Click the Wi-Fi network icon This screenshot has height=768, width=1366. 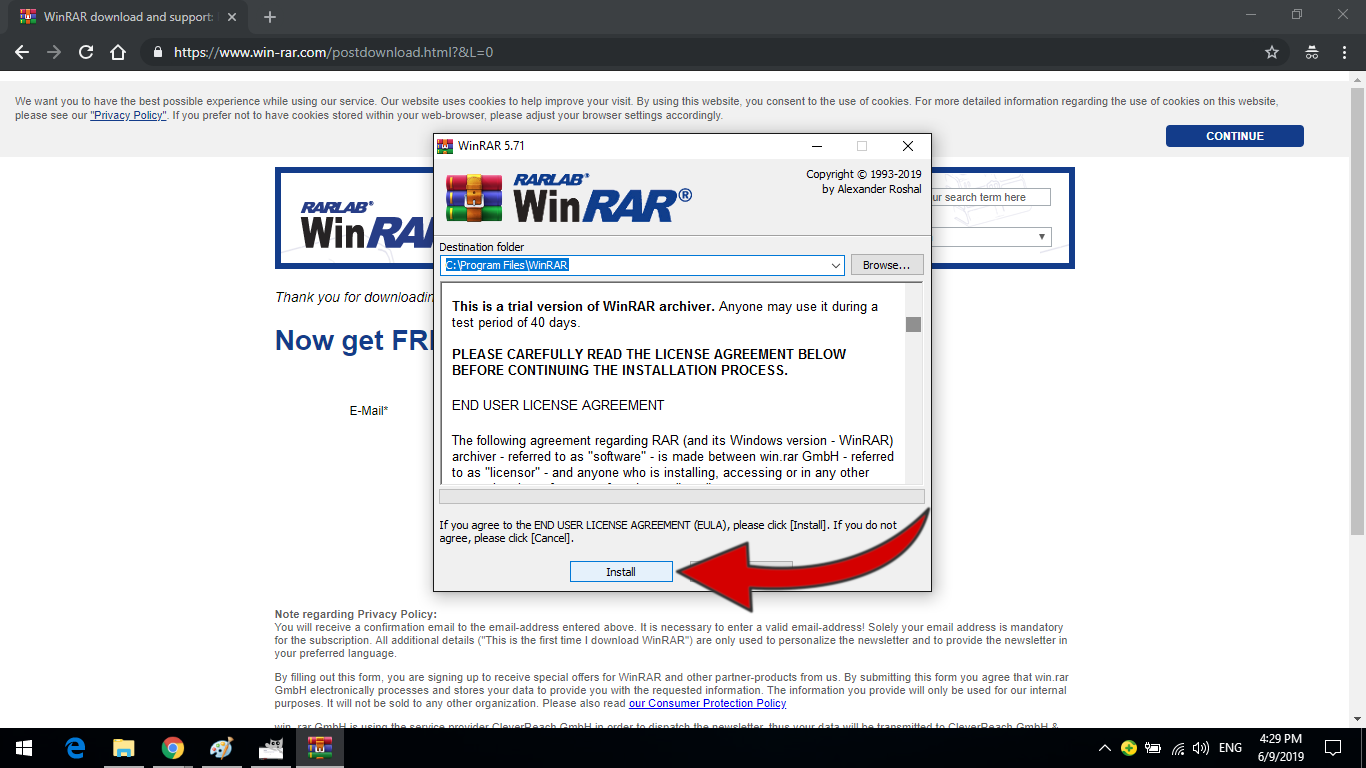coord(1178,748)
